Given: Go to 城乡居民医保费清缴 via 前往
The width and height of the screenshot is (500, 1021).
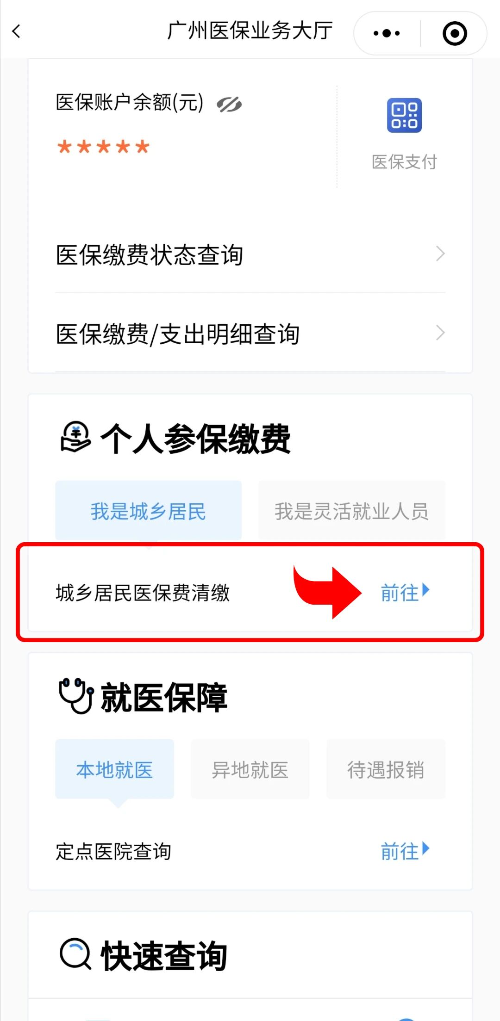Looking at the screenshot, I should (406, 593).
